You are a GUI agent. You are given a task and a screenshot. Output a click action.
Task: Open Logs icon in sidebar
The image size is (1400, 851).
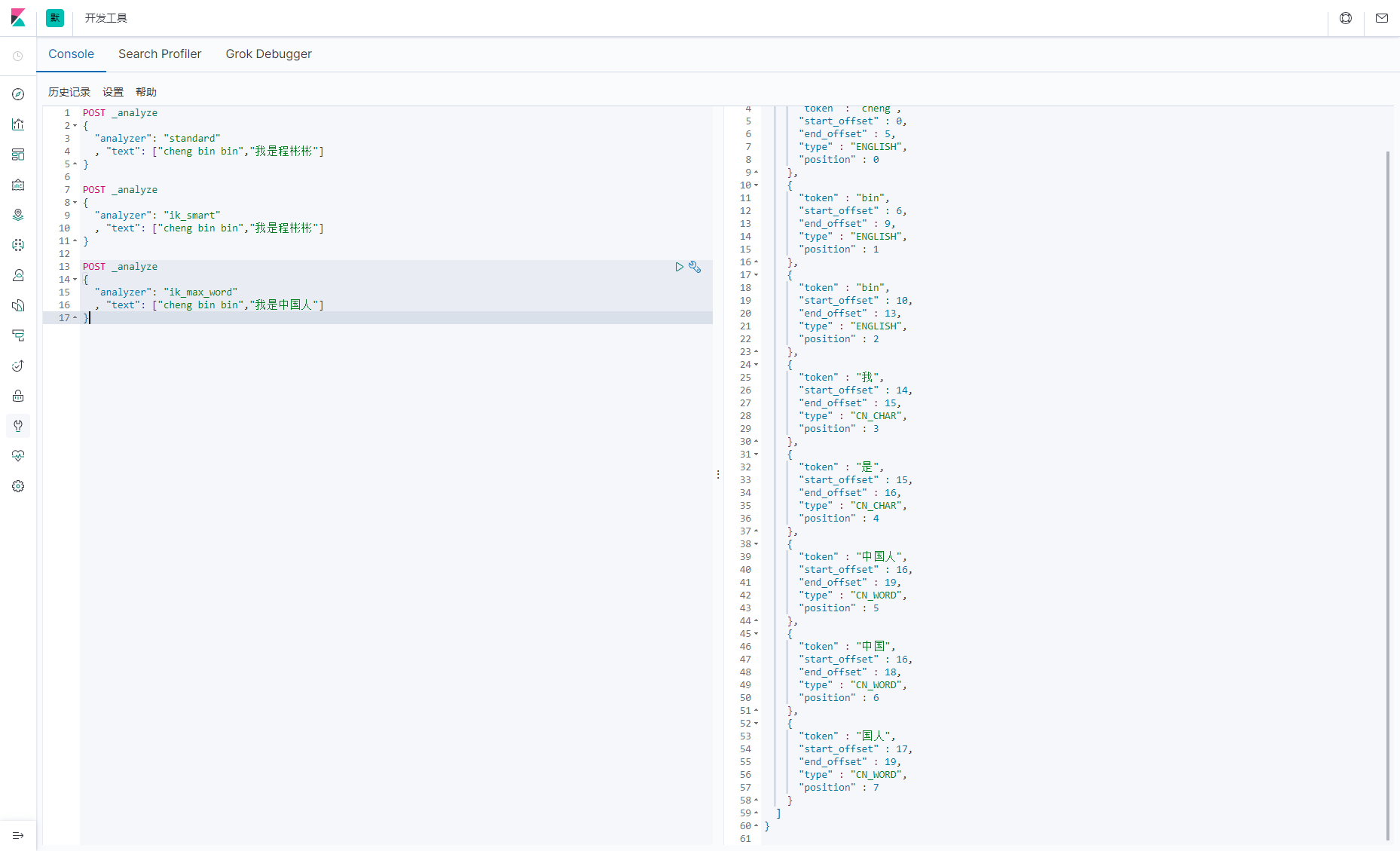tap(18, 305)
